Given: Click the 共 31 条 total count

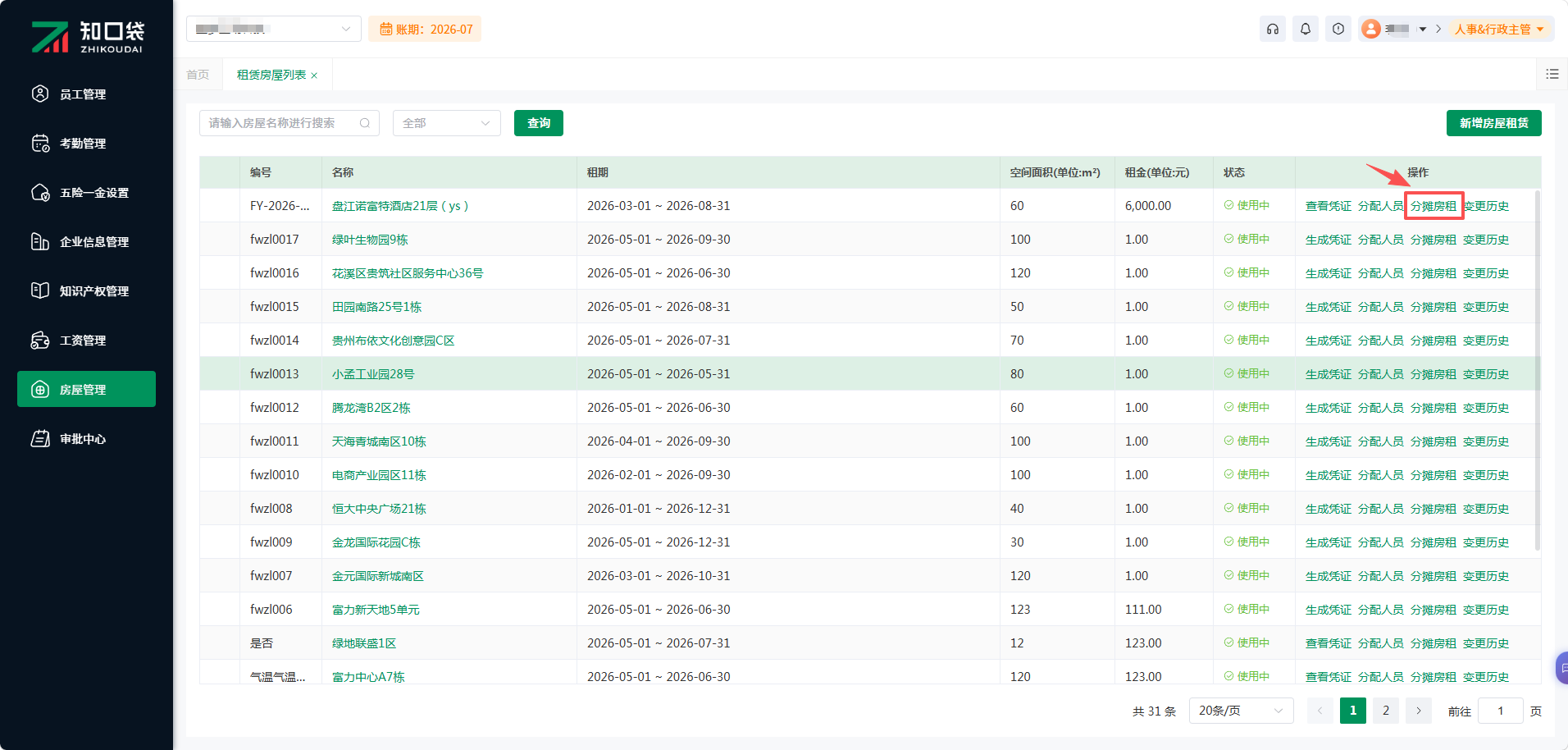Looking at the screenshot, I should [x=1155, y=711].
